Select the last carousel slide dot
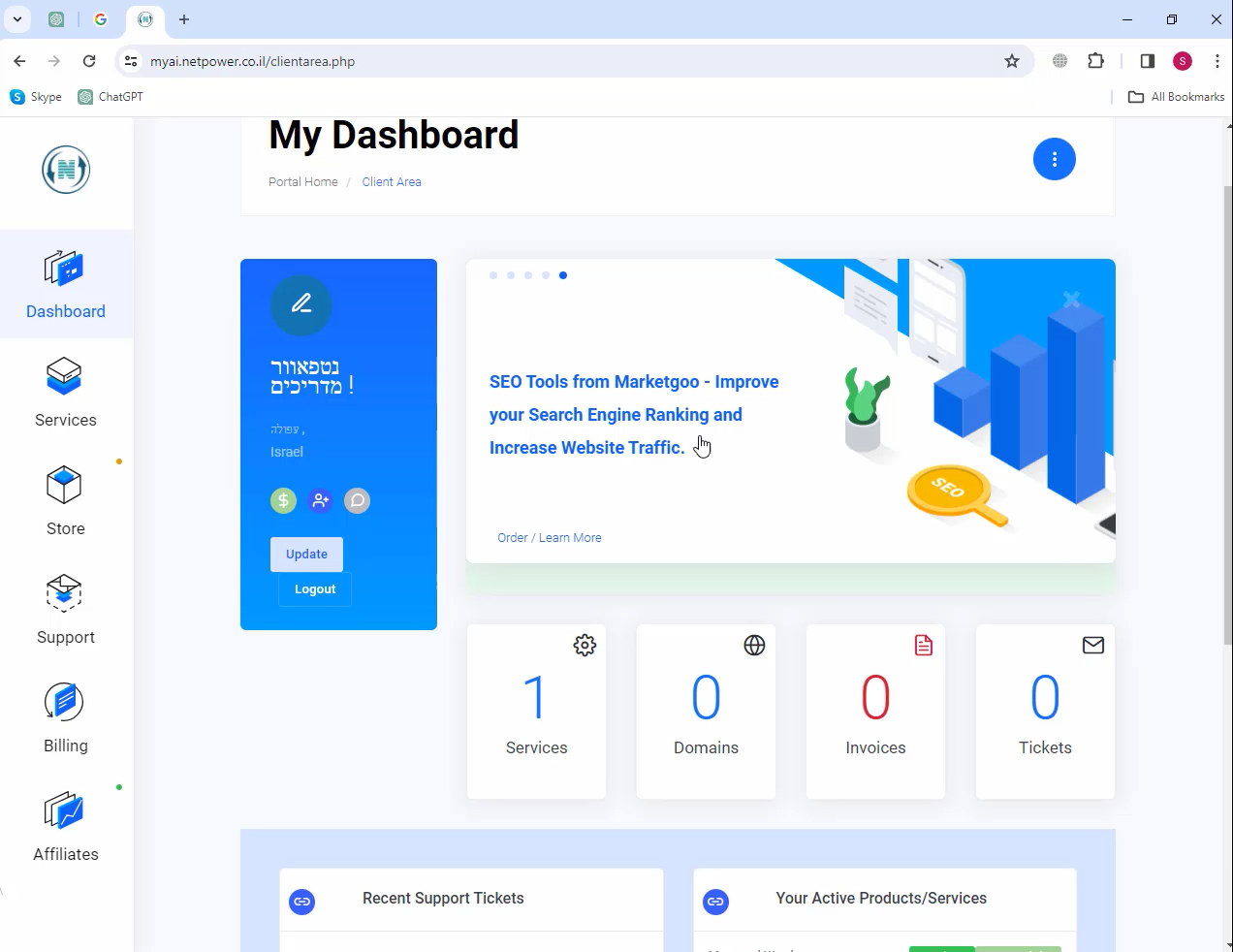Screen dimensions: 1233x952 click(x=563, y=275)
